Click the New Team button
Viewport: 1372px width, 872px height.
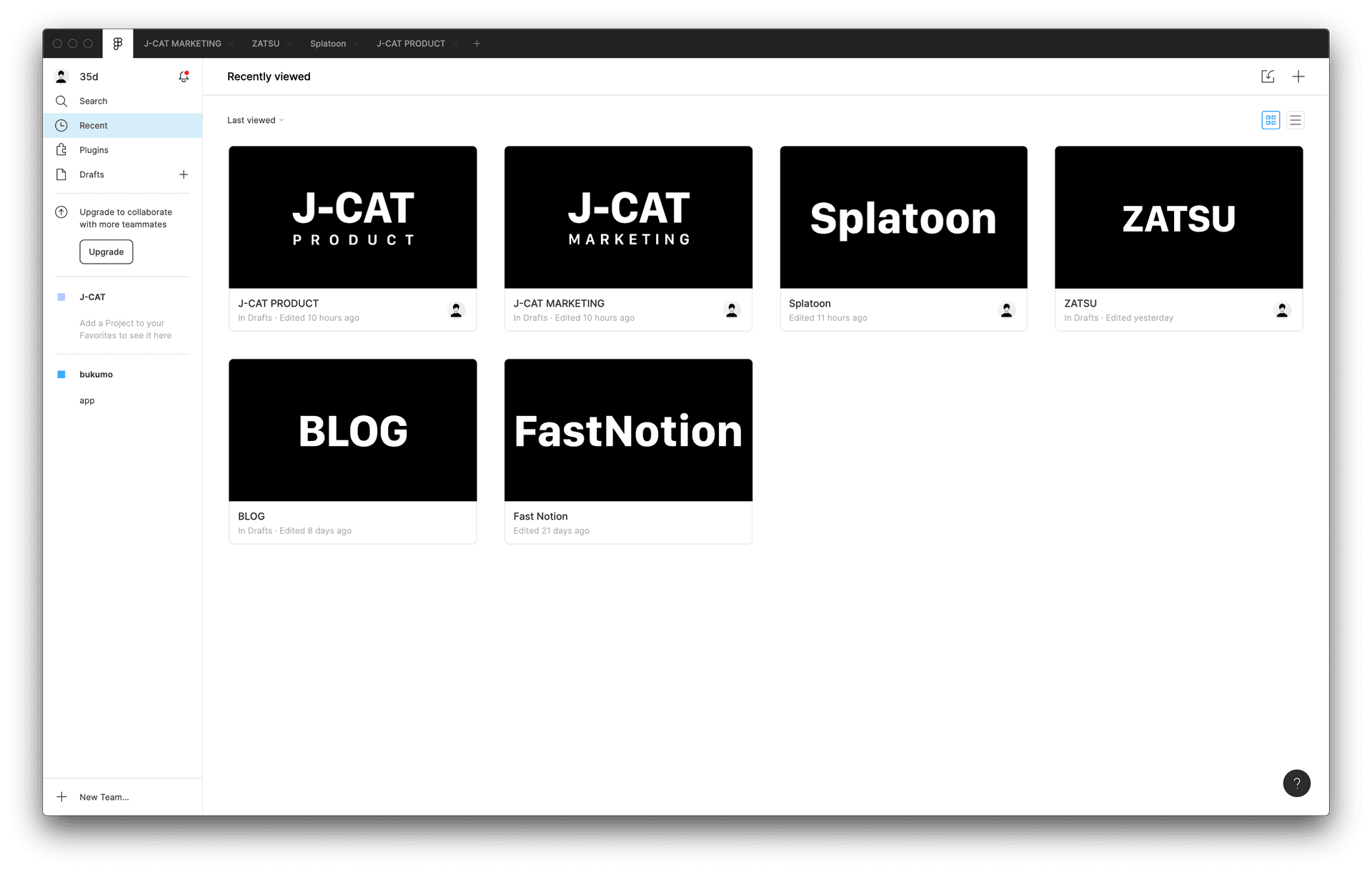click(105, 797)
